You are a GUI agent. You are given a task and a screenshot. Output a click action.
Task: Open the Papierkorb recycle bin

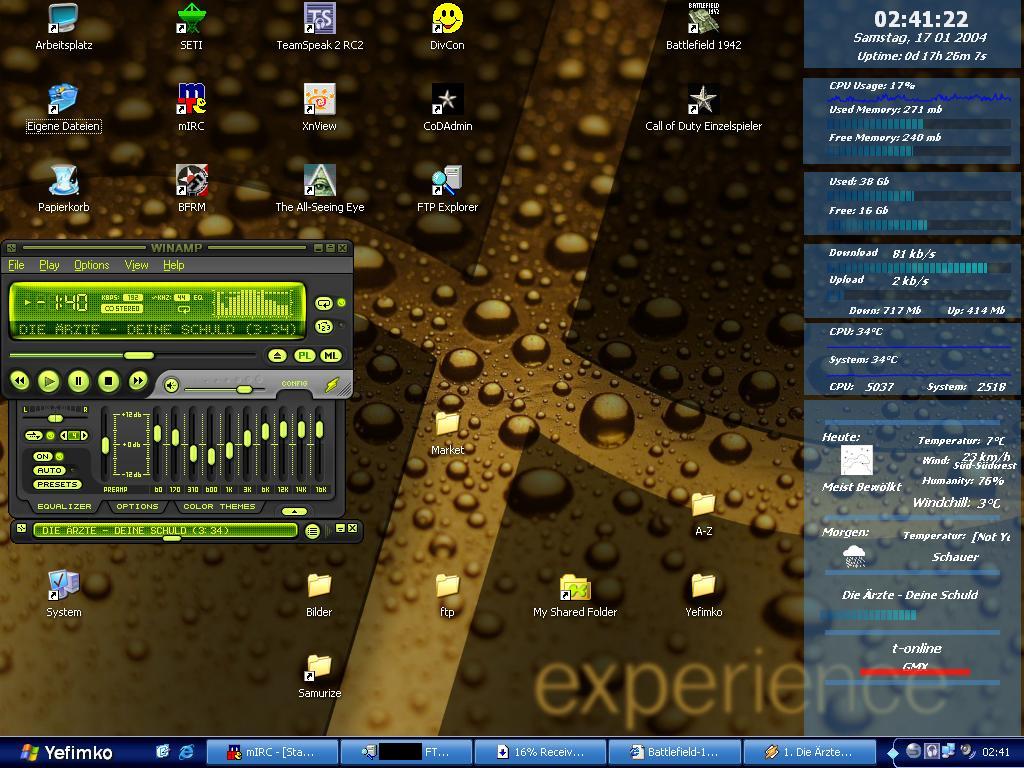(x=63, y=190)
